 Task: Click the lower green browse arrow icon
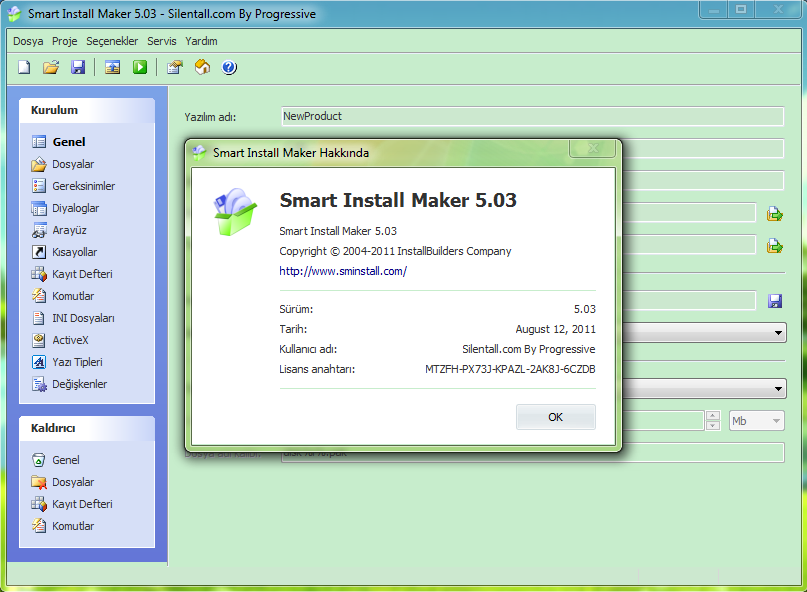point(775,246)
